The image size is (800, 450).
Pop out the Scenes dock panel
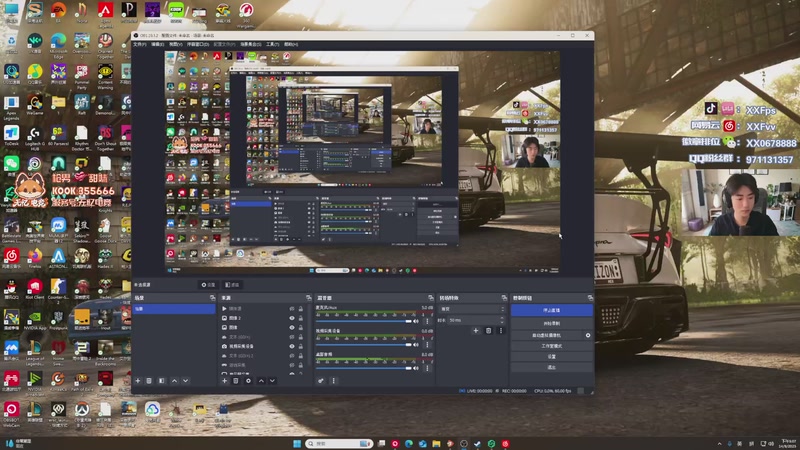pos(212,297)
